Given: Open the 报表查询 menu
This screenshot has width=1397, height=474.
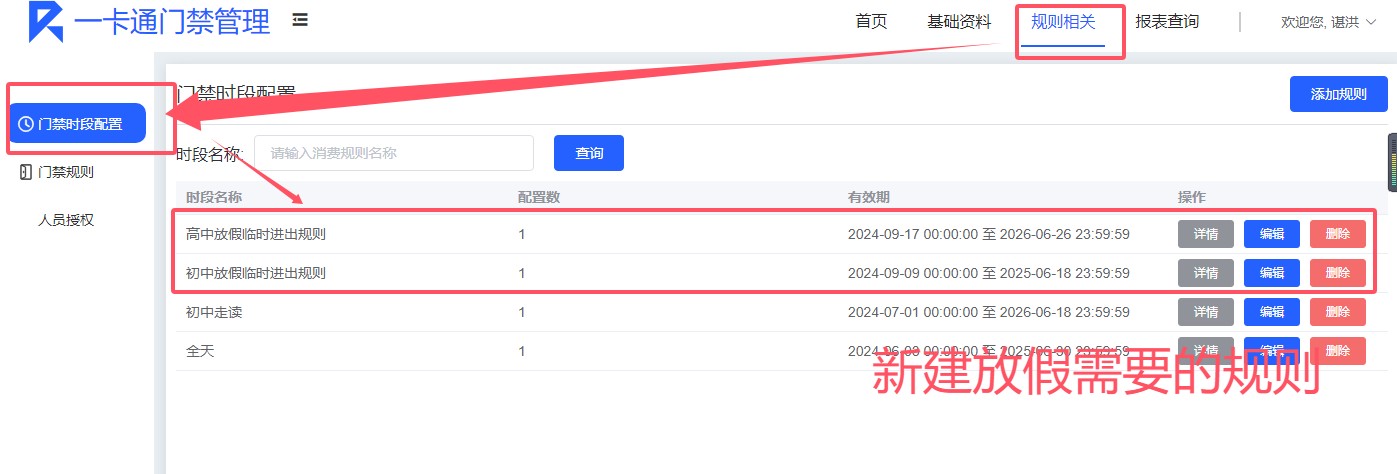Looking at the screenshot, I should (x=1167, y=22).
